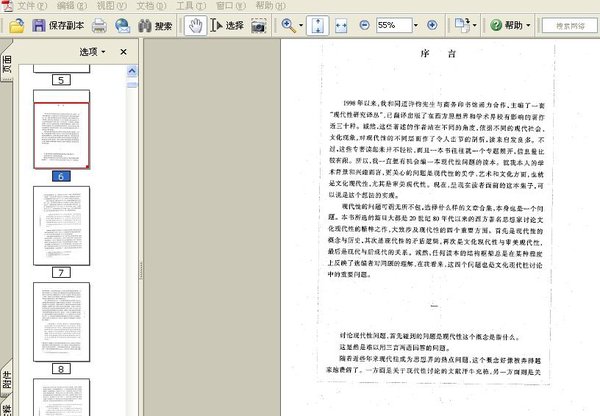Toggle Fit Page view button

[318, 26]
